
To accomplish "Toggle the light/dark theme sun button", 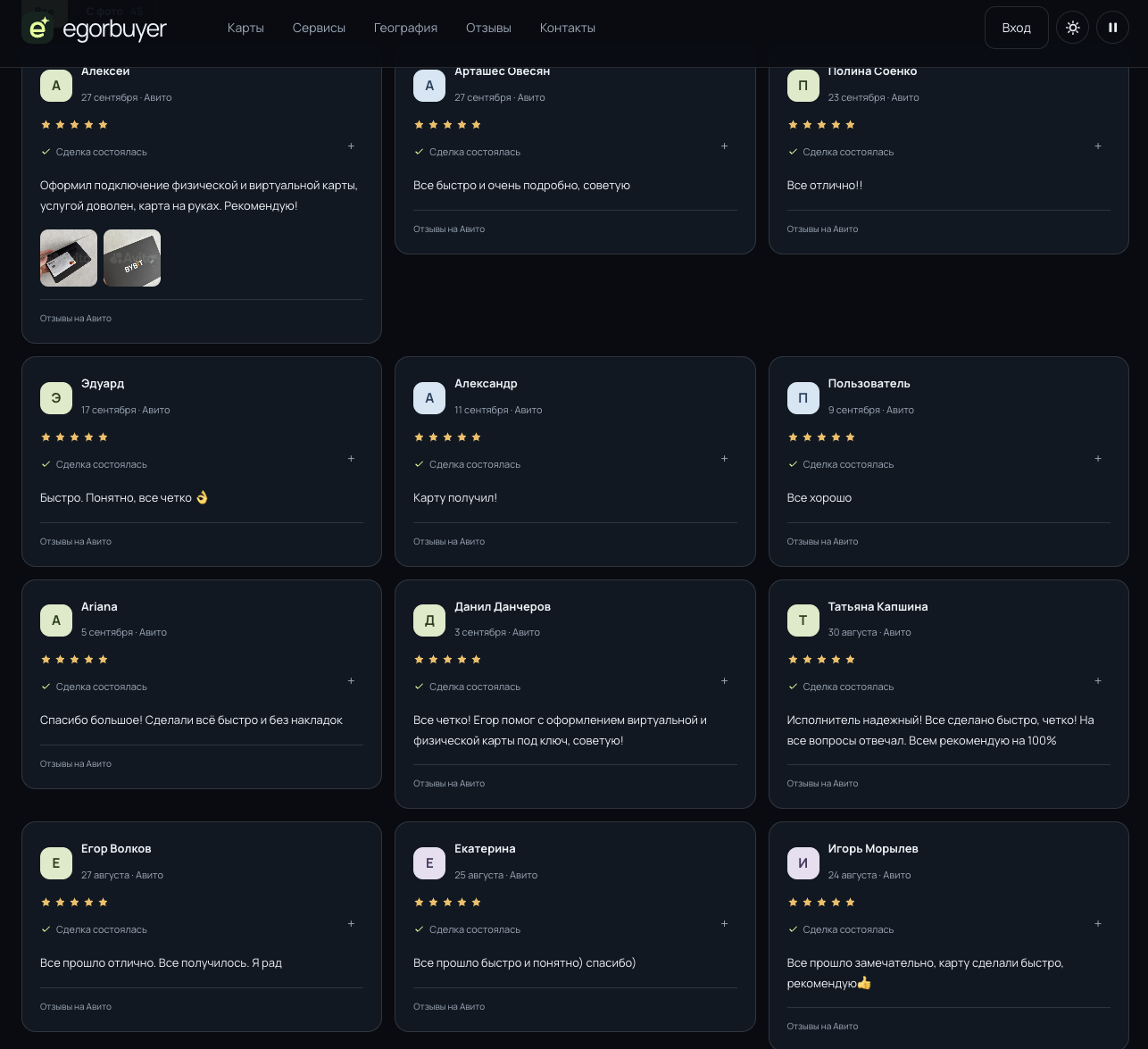I will click(x=1073, y=28).
